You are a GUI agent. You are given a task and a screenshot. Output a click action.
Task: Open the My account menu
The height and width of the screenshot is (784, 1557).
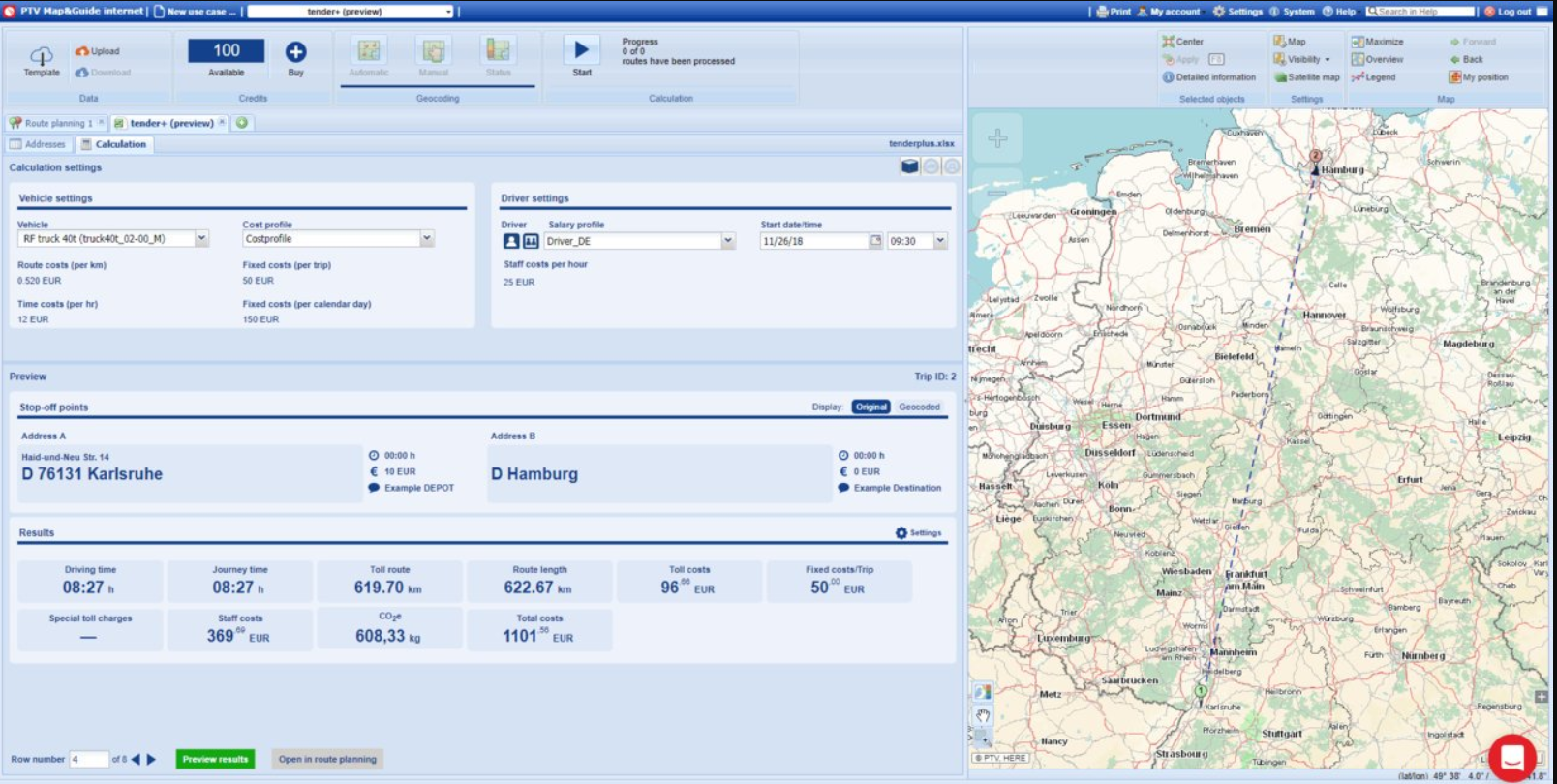(1169, 12)
